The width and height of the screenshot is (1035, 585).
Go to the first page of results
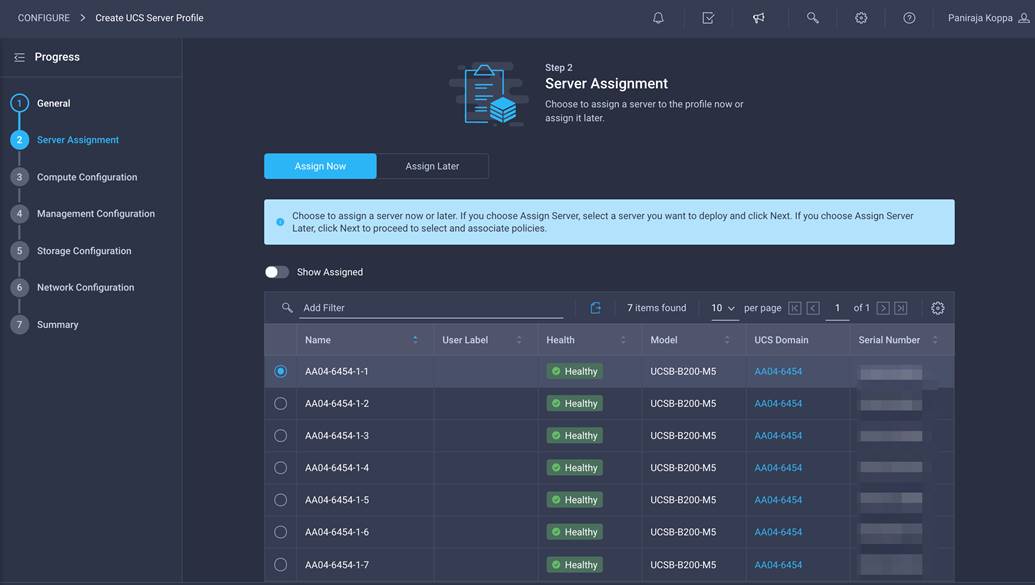point(795,308)
